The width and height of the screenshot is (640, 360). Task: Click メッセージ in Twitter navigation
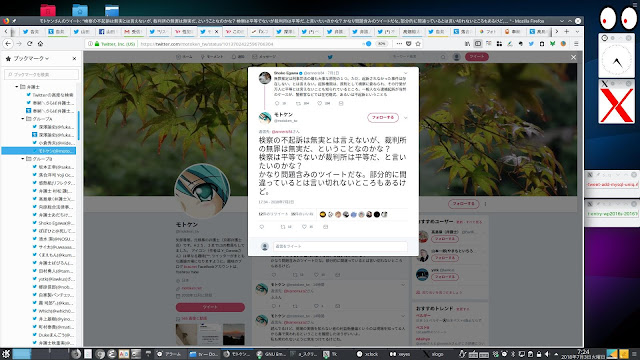click(264, 57)
